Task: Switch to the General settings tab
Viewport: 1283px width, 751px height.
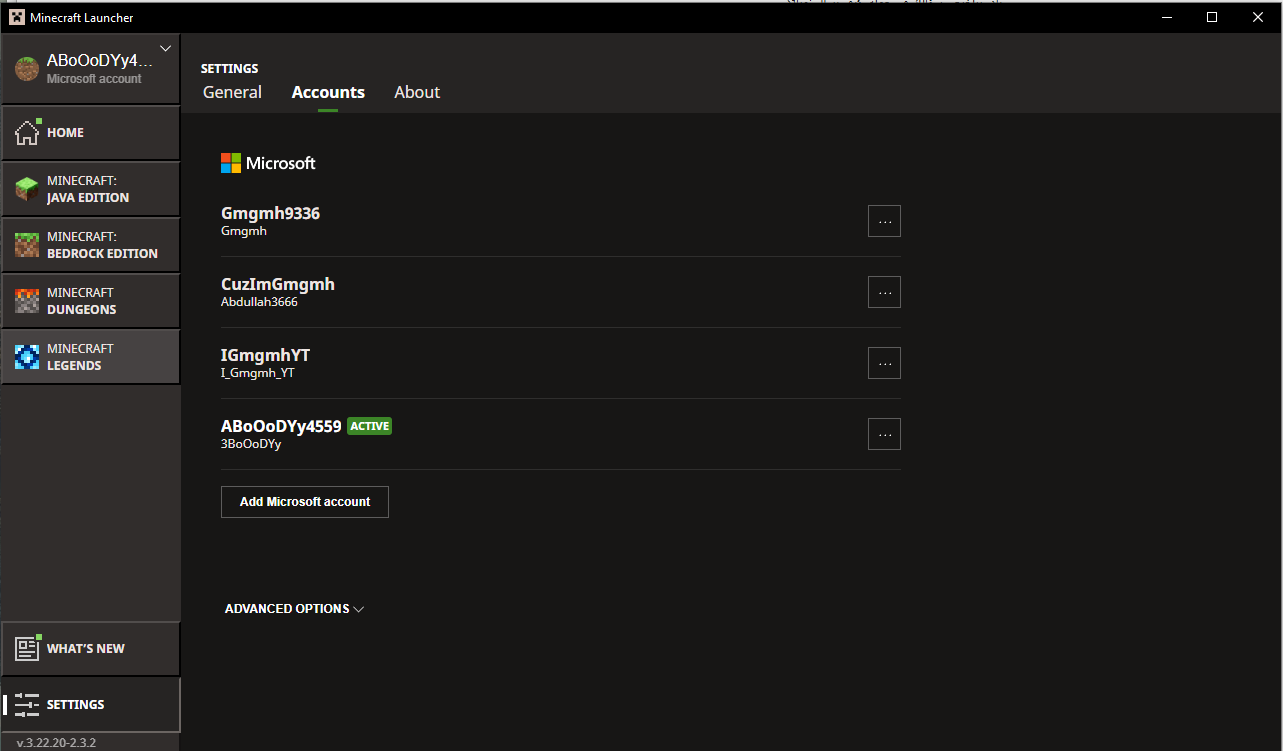Action: pos(232,92)
